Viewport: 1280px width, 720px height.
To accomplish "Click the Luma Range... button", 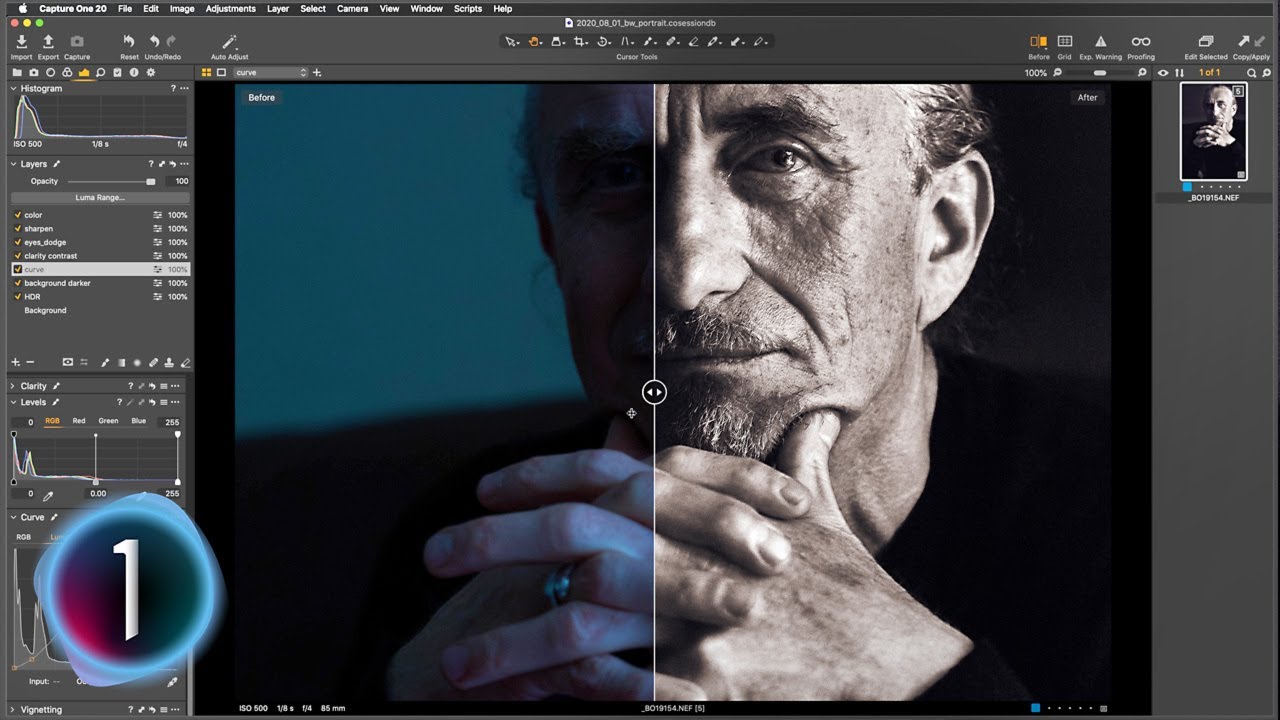I will point(100,198).
